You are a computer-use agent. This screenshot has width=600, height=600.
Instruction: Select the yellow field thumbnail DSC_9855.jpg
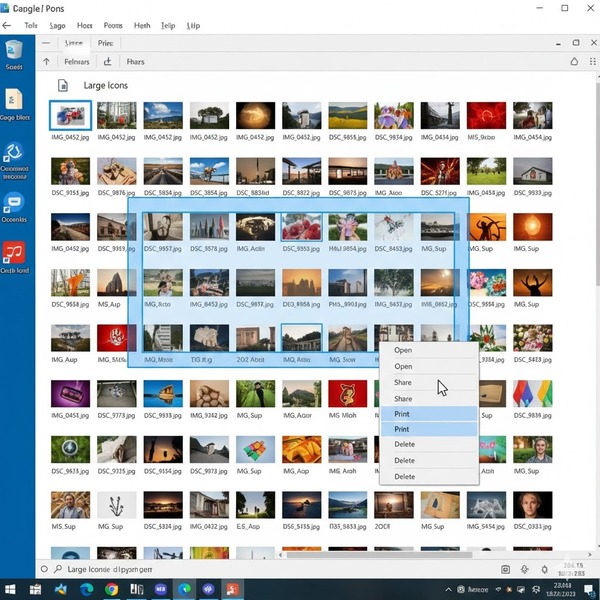tap(347, 115)
